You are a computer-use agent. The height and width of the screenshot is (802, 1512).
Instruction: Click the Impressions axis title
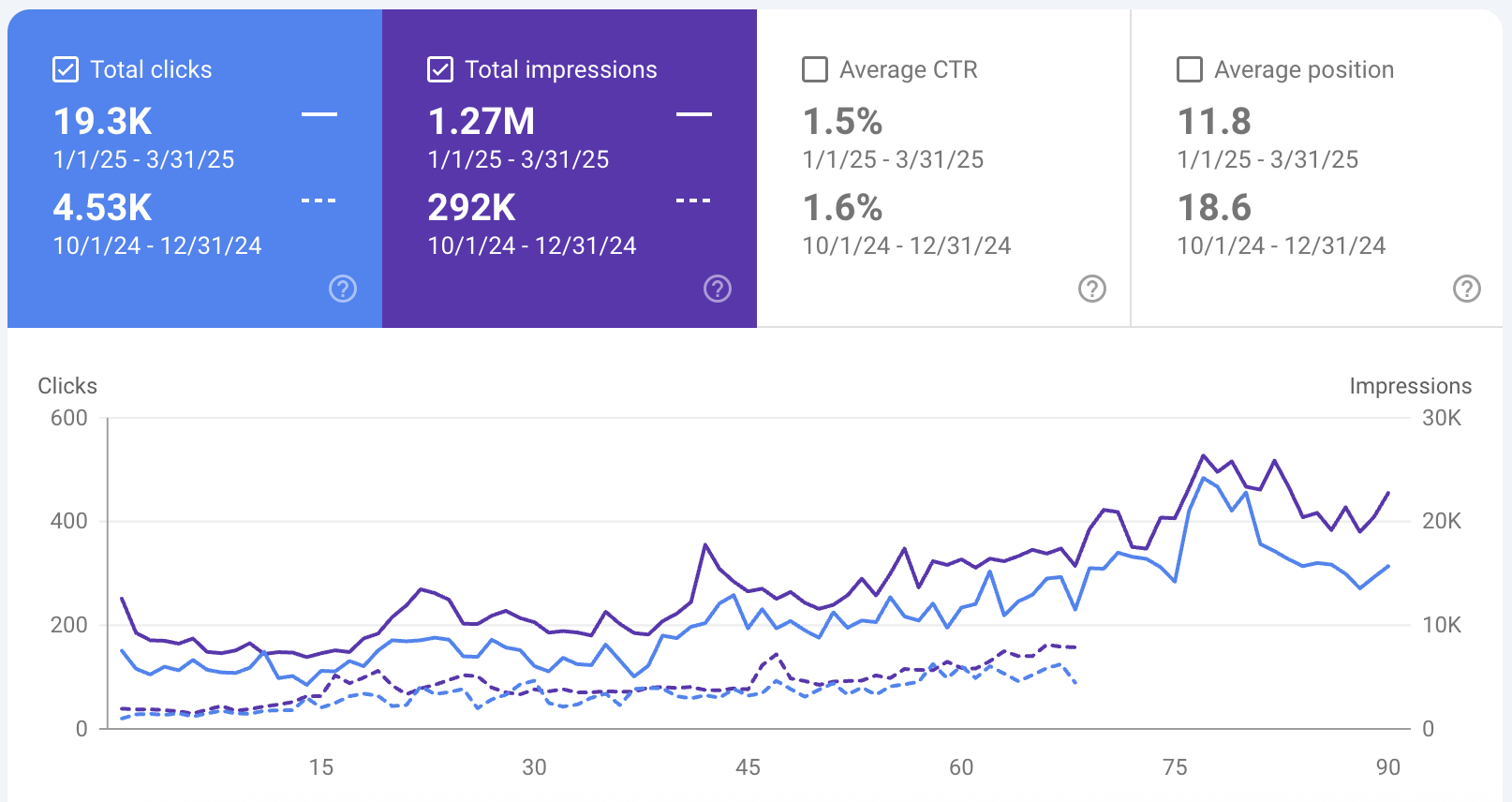pyautogui.click(x=1410, y=386)
